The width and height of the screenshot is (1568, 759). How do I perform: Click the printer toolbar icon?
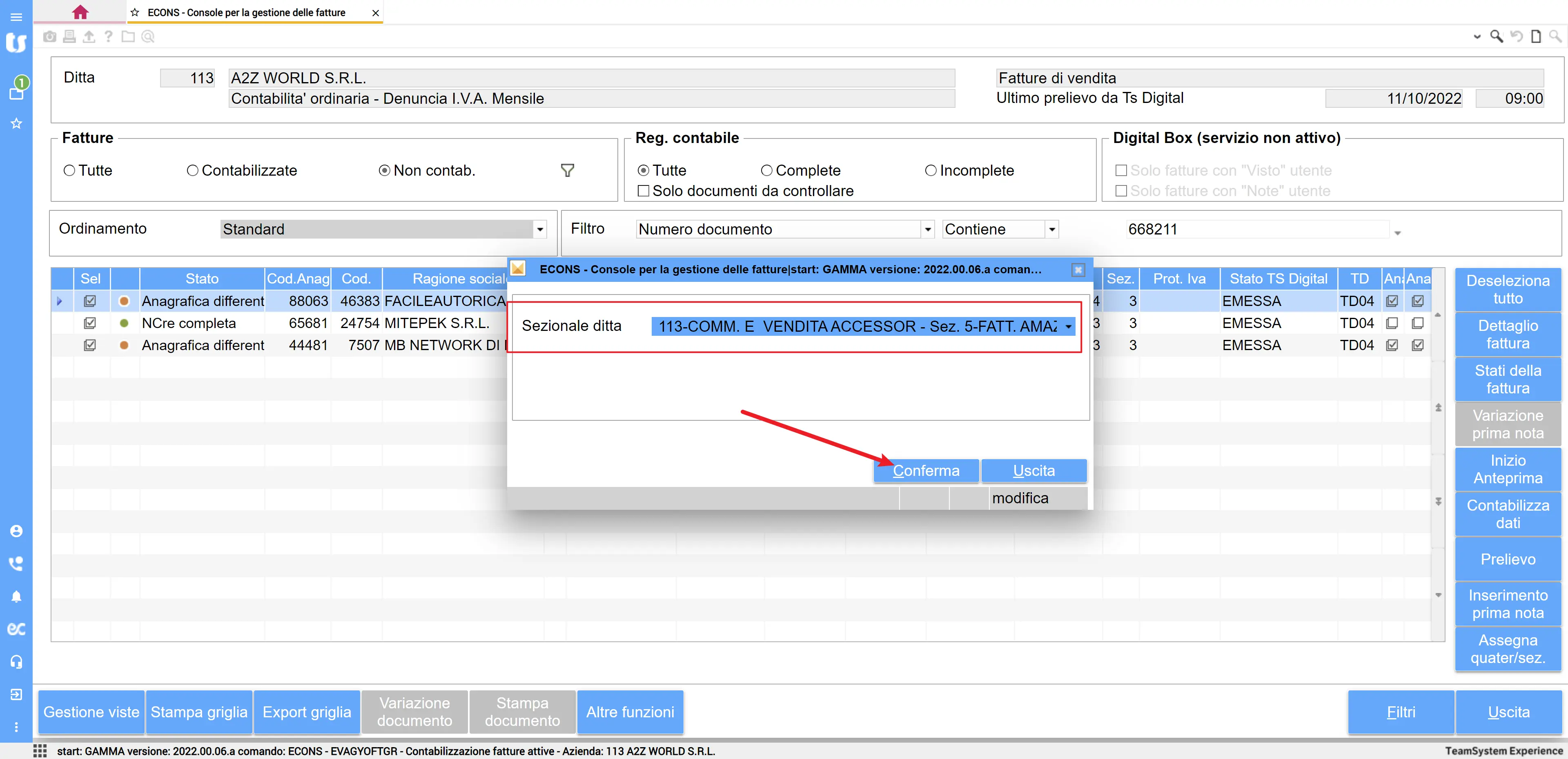69,36
